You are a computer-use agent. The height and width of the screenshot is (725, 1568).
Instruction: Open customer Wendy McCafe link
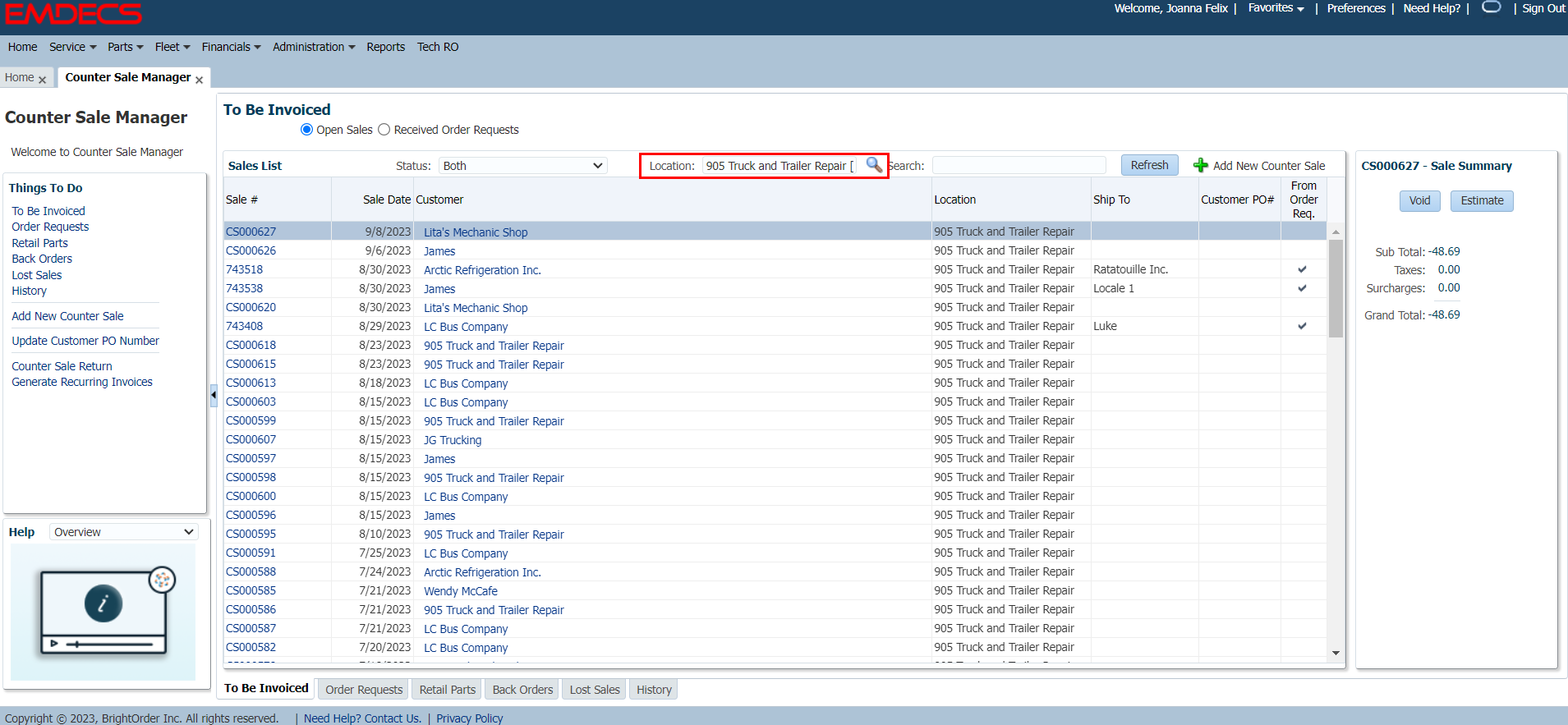pyautogui.click(x=461, y=591)
